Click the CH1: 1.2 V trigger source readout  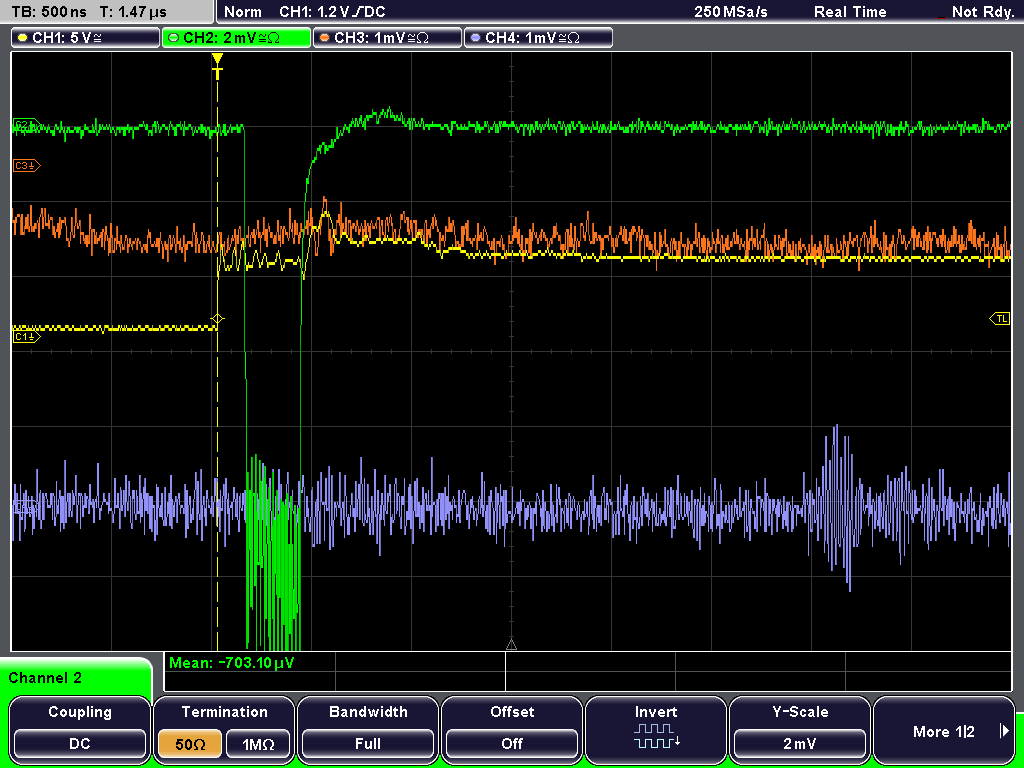pos(332,12)
